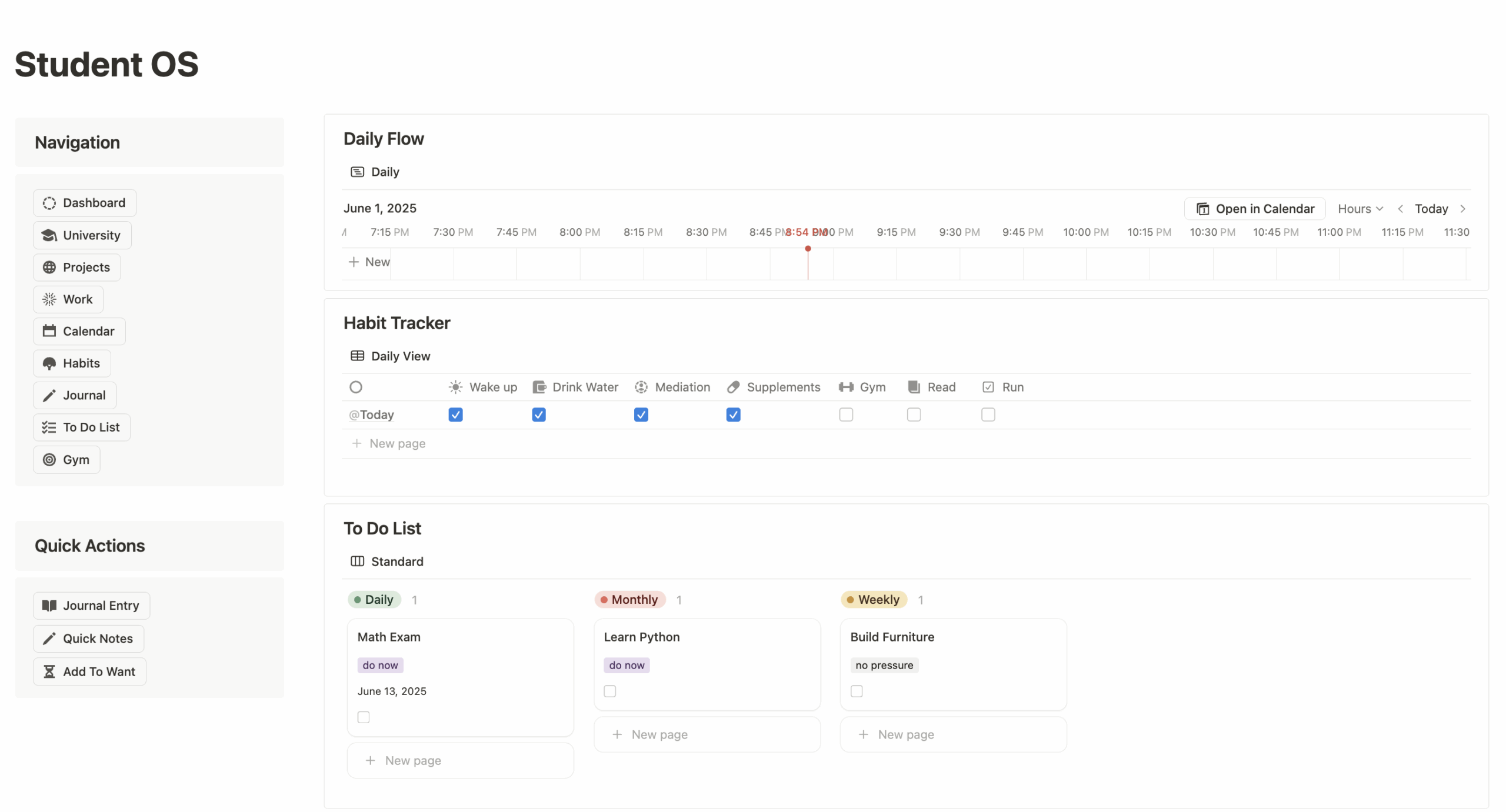This screenshot has width=1506, height=812.
Task: Uncheck the Wake up habit checkbox
Action: click(455, 415)
